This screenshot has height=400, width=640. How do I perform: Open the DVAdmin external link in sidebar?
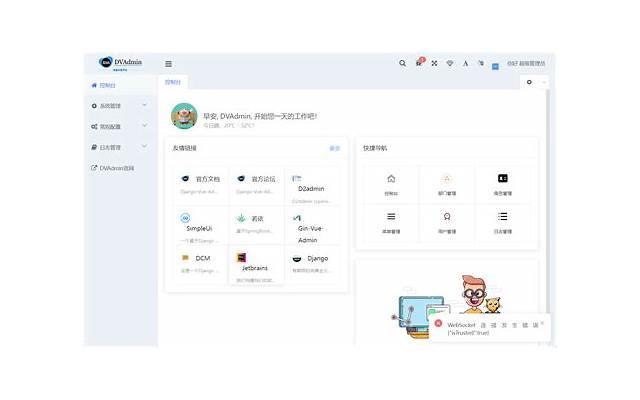click(x=121, y=168)
